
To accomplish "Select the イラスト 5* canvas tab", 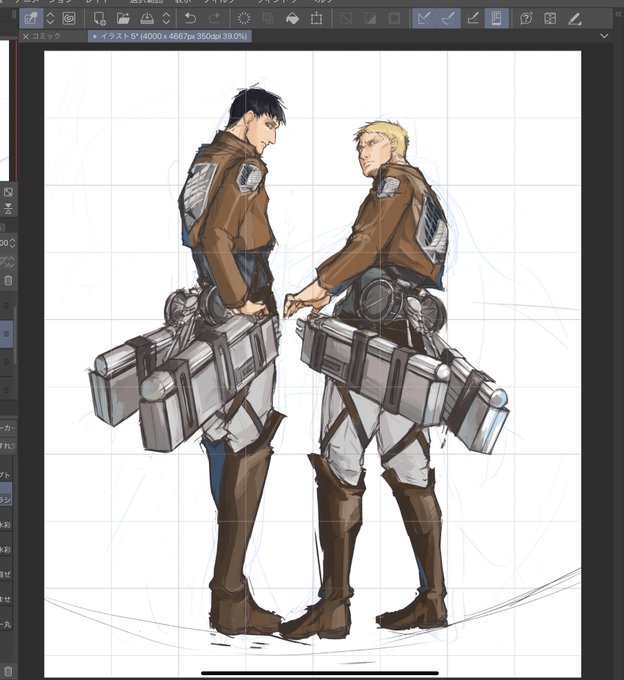I will [170, 36].
